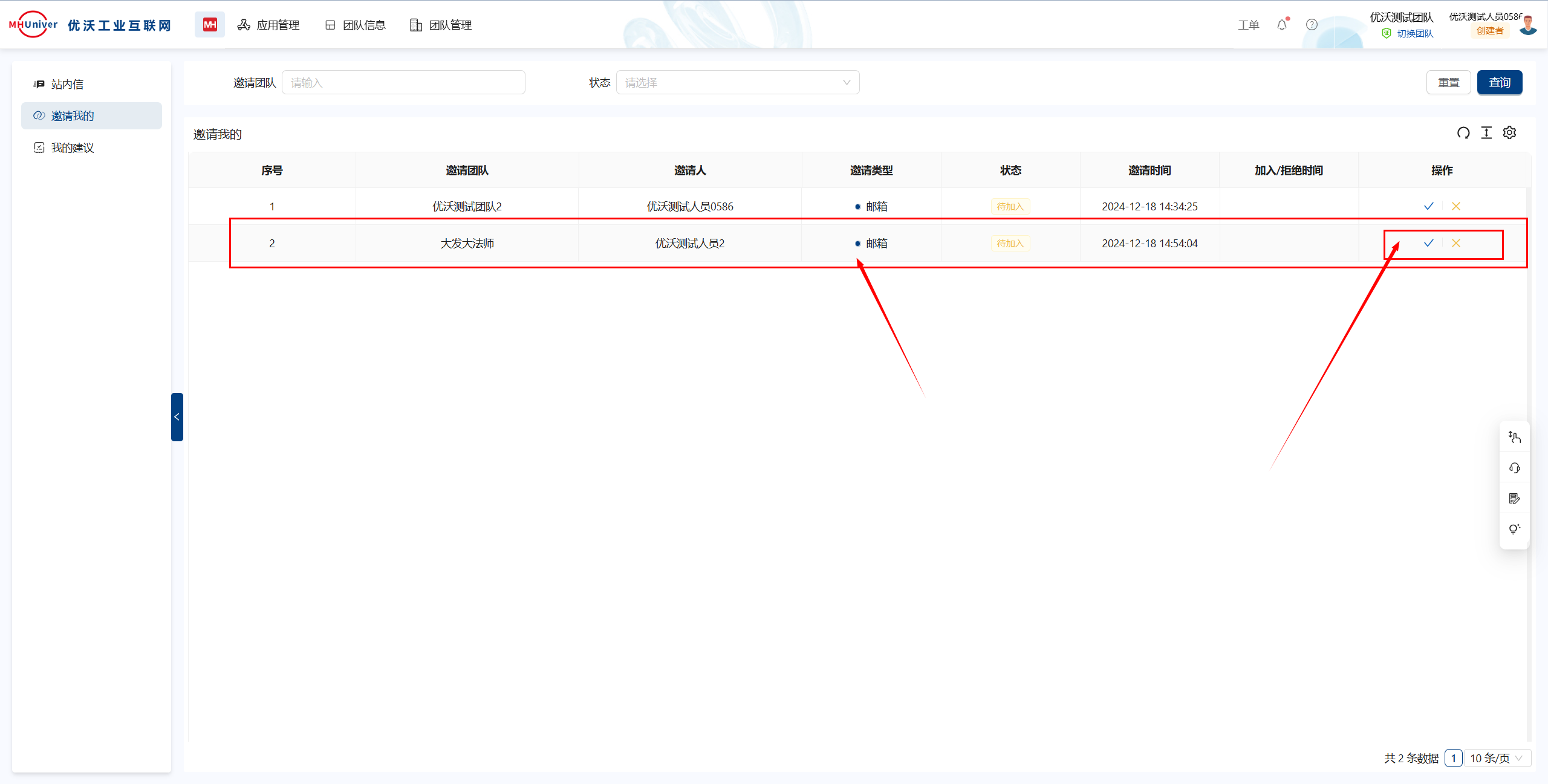Viewport: 1548px width, 784px height.
Task: Click the lightbulb suggestion icon
Action: 1514,530
